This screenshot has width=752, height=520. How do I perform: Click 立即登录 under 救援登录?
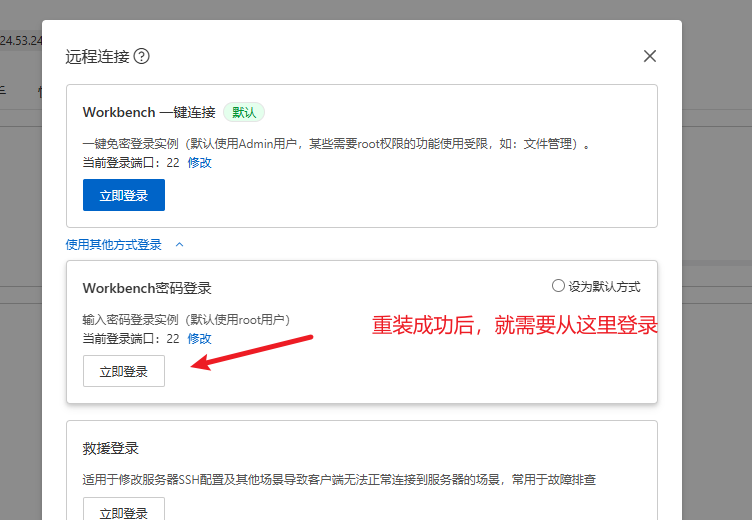(x=124, y=510)
